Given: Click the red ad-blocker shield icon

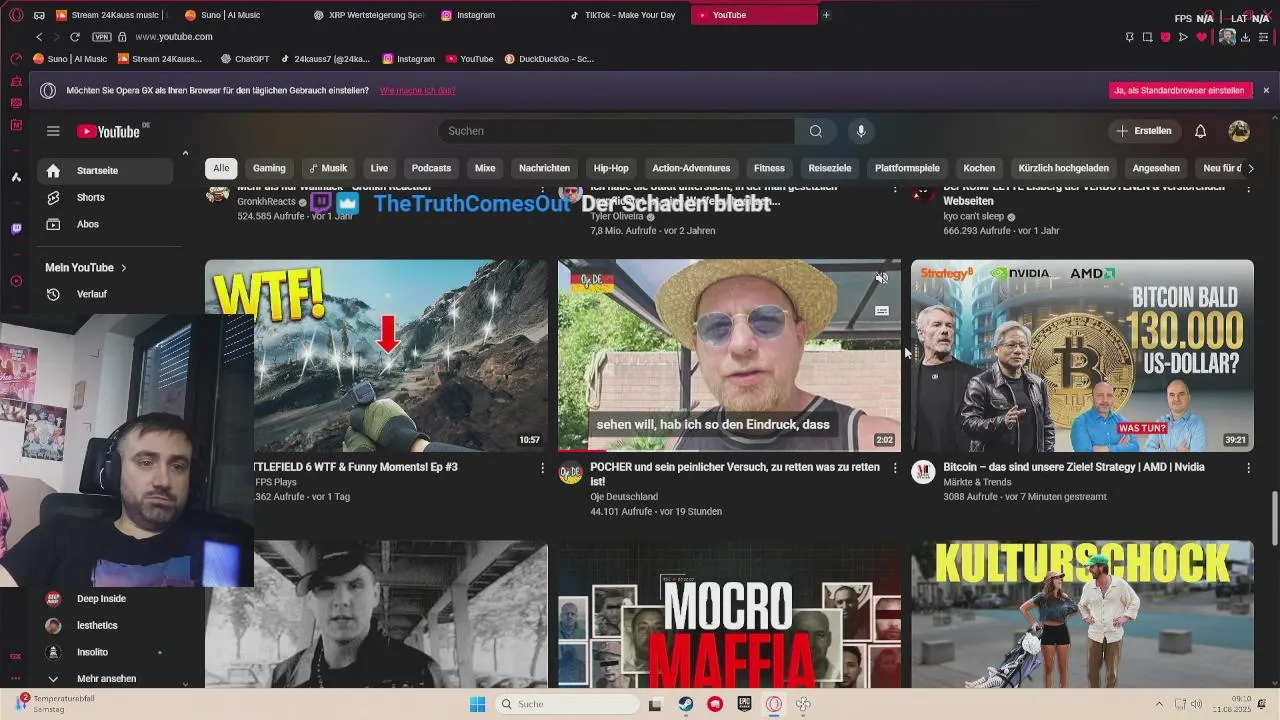Looking at the screenshot, I should [x=1165, y=37].
